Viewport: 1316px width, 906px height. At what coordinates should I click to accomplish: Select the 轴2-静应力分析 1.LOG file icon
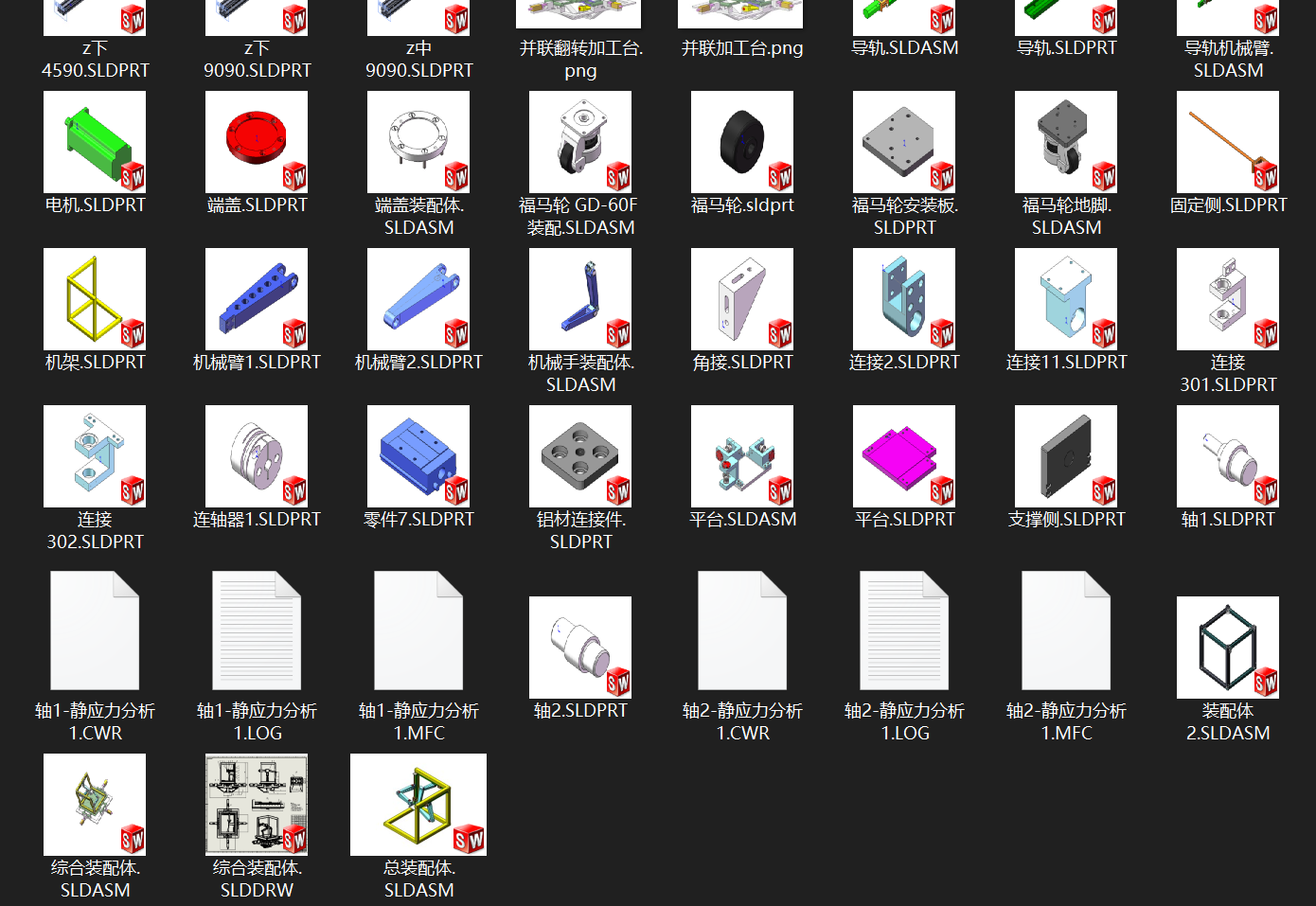904,631
